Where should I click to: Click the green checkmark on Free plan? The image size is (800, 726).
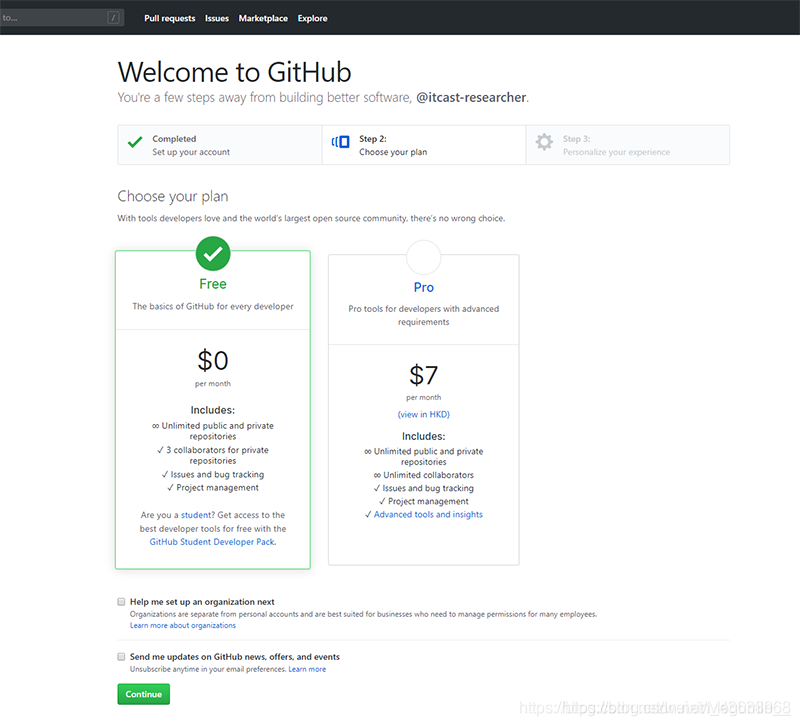213,254
